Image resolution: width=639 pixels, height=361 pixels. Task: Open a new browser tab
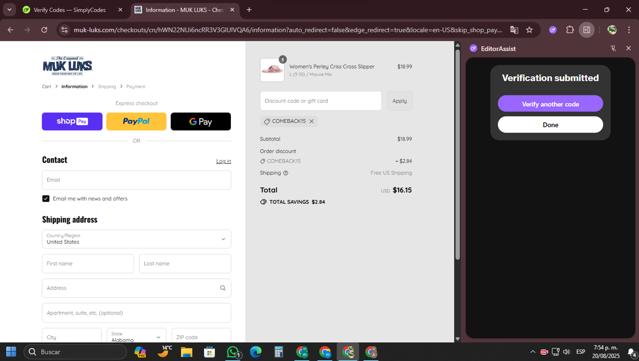(249, 10)
